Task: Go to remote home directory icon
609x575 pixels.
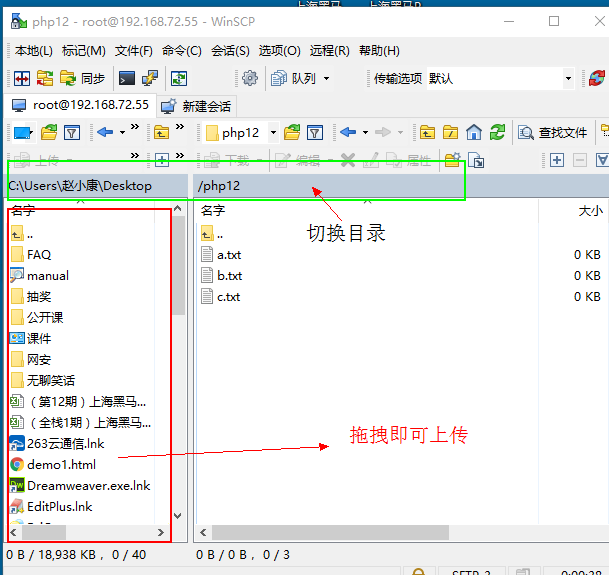Action: coord(474,132)
